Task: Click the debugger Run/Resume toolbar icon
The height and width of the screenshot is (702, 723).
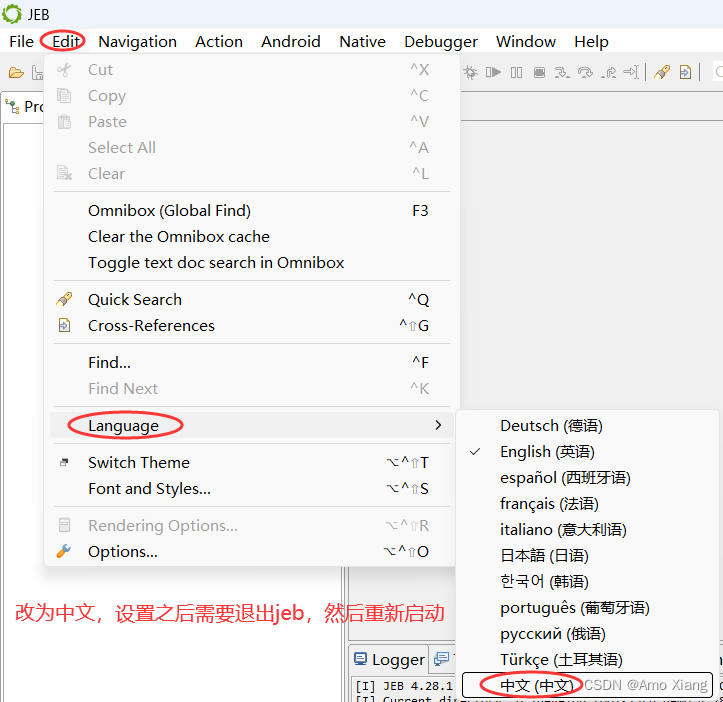Action: tap(493, 72)
